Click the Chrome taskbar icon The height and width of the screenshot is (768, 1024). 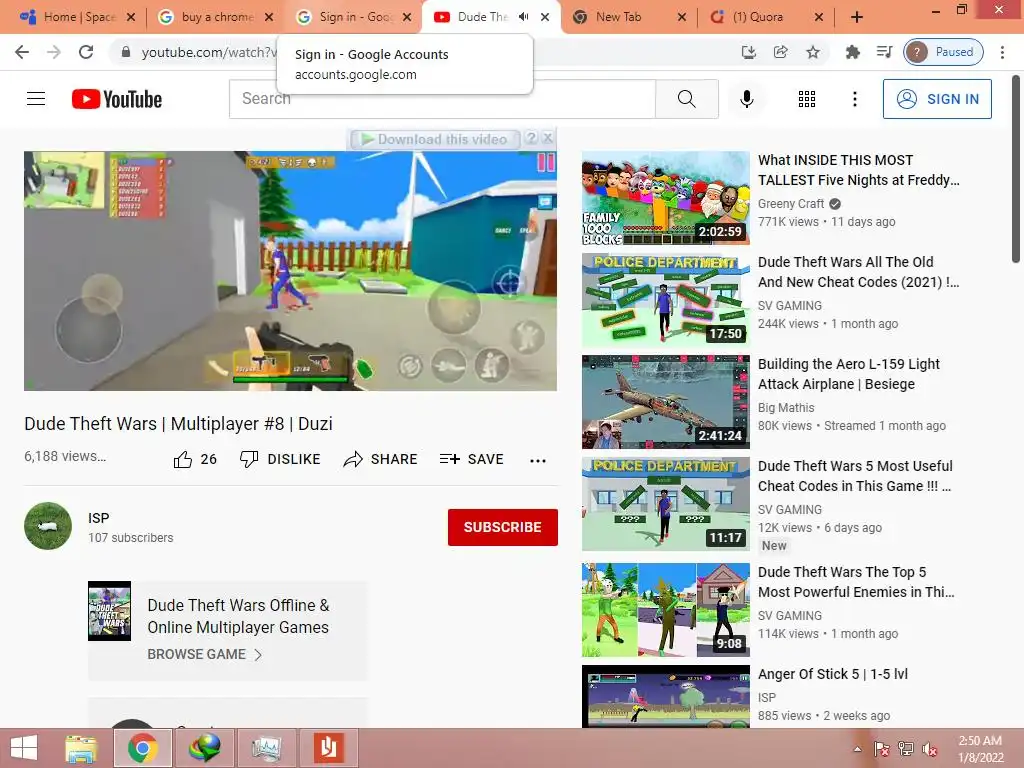(x=143, y=748)
